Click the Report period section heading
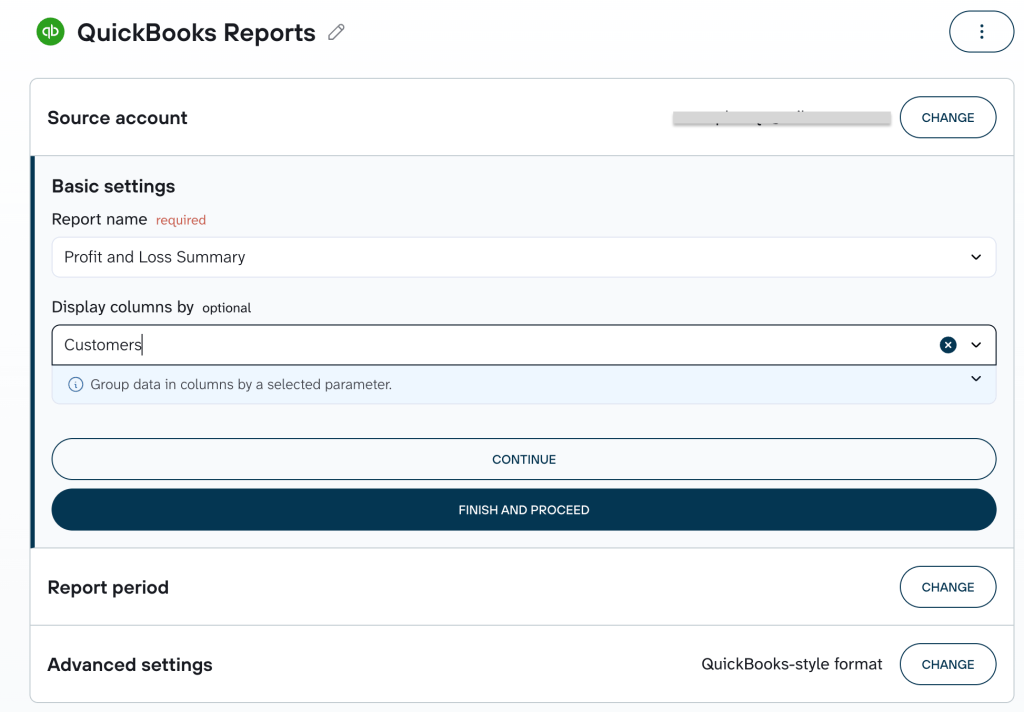1024x712 pixels. pyautogui.click(x=108, y=587)
